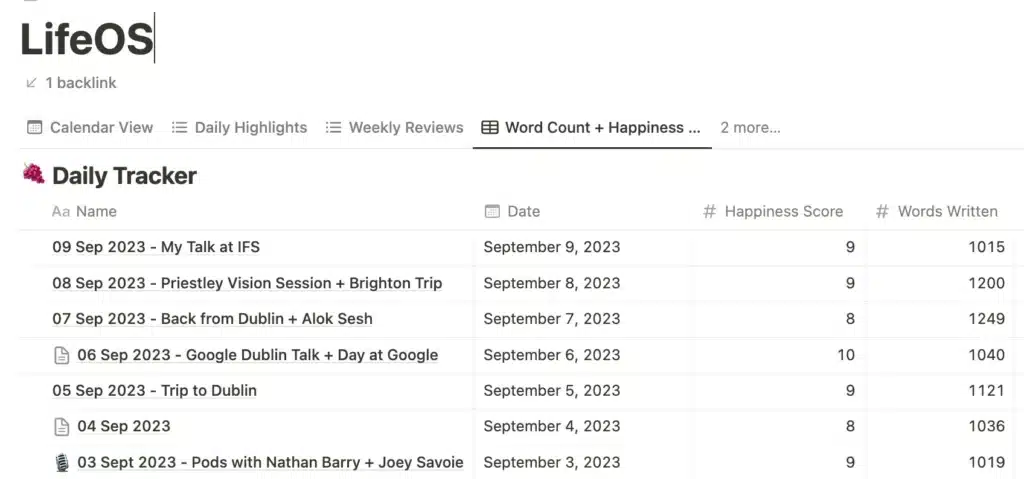Open the '05 Sep 2023 - Trip to Dublin' entry

155,391
